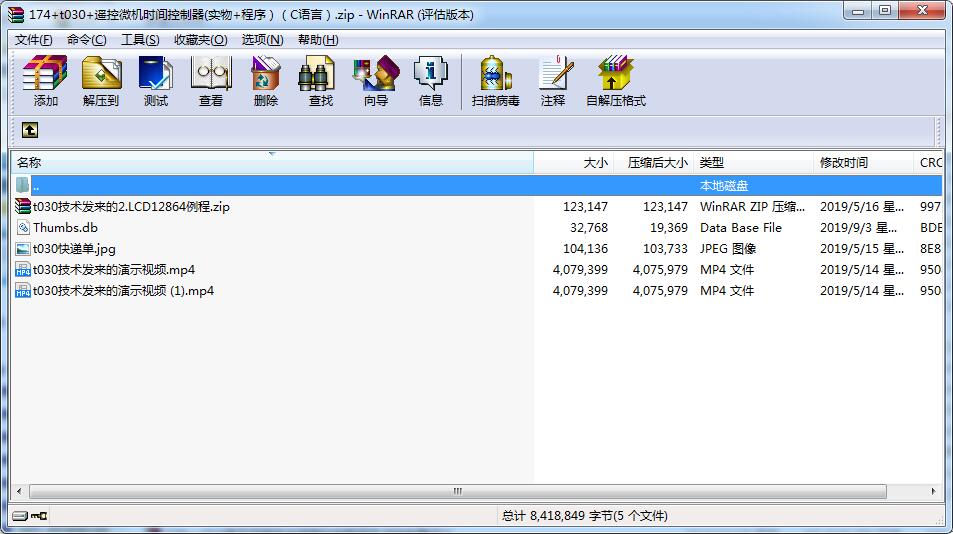Sort by 修改时间 column header
This screenshot has width=953, height=534.
pos(863,163)
